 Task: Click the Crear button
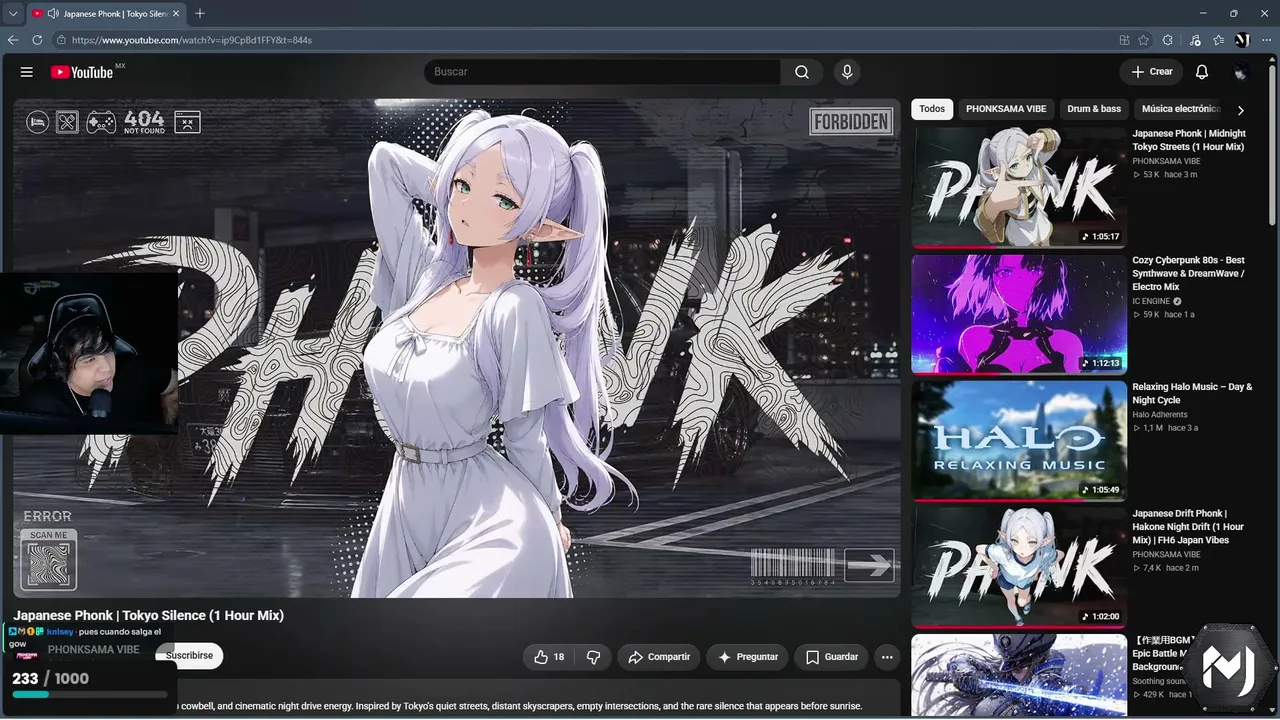click(x=1152, y=72)
